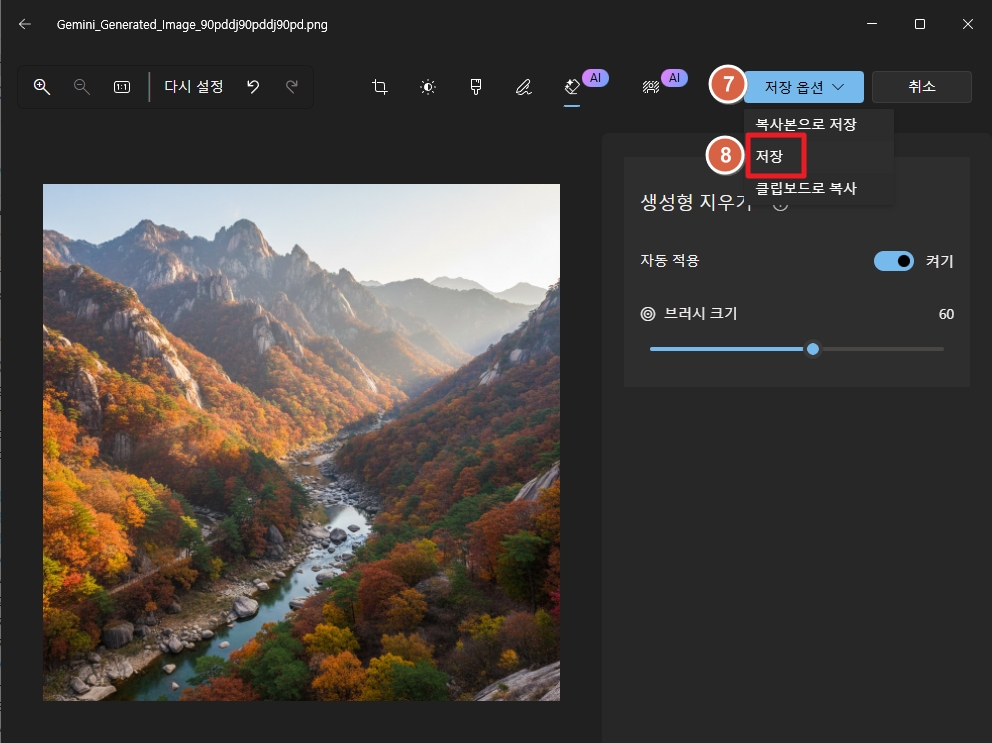Redo the last undone edit
This screenshot has height=743, width=992.
[x=292, y=87]
